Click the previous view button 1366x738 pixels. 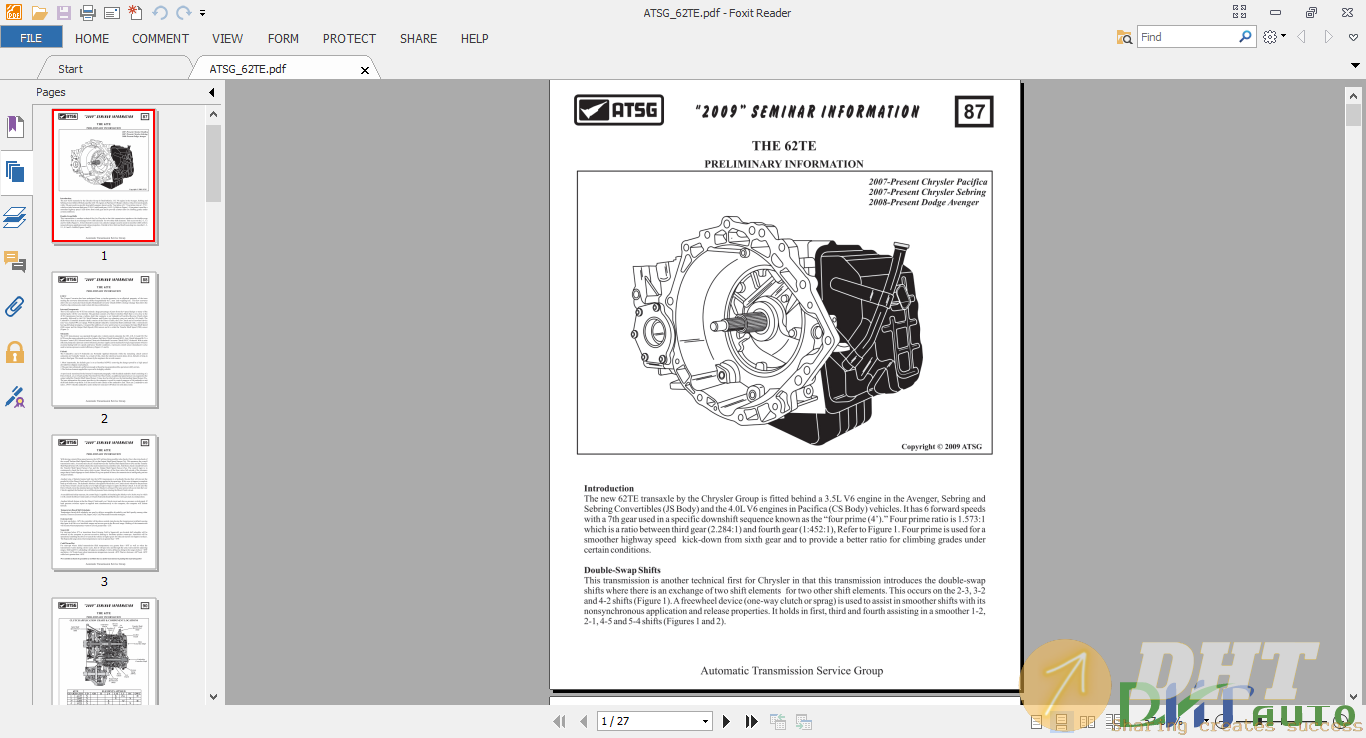pyautogui.click(x=778, y=721)
